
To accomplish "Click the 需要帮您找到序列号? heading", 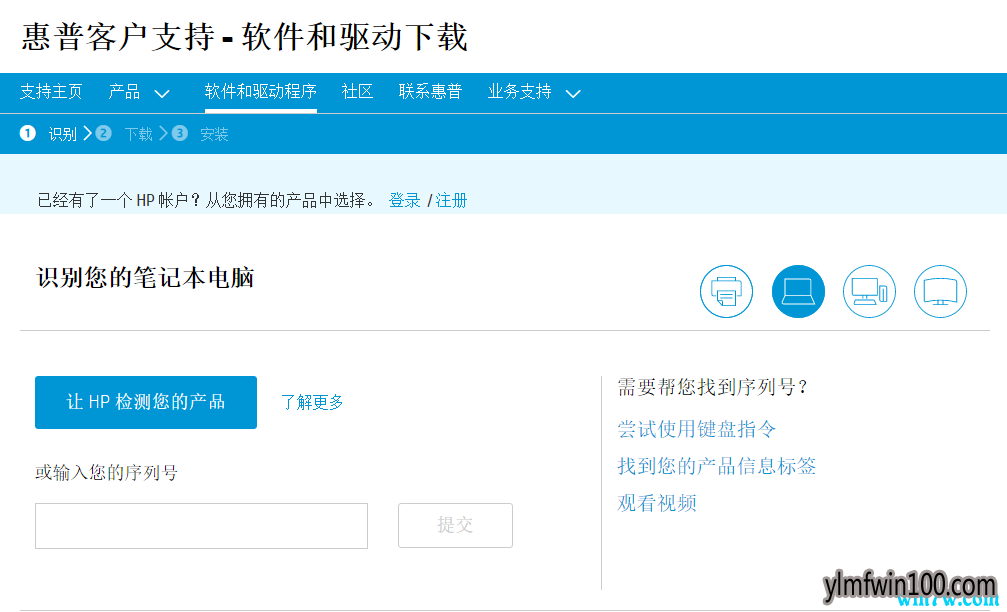I will click(x=712, y=387).
